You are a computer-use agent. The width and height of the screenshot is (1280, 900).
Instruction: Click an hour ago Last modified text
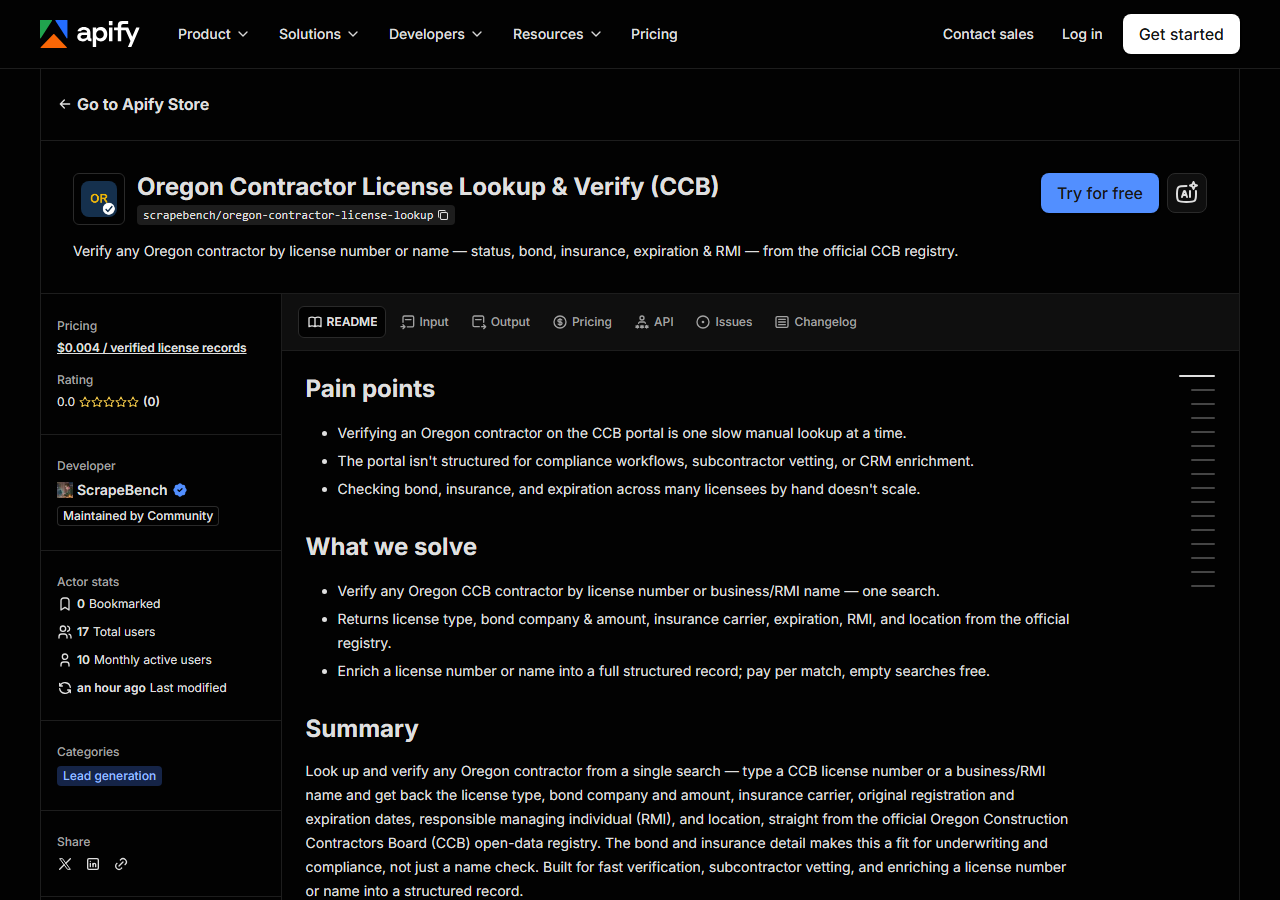pyautogui.click(x=152, y=688)
